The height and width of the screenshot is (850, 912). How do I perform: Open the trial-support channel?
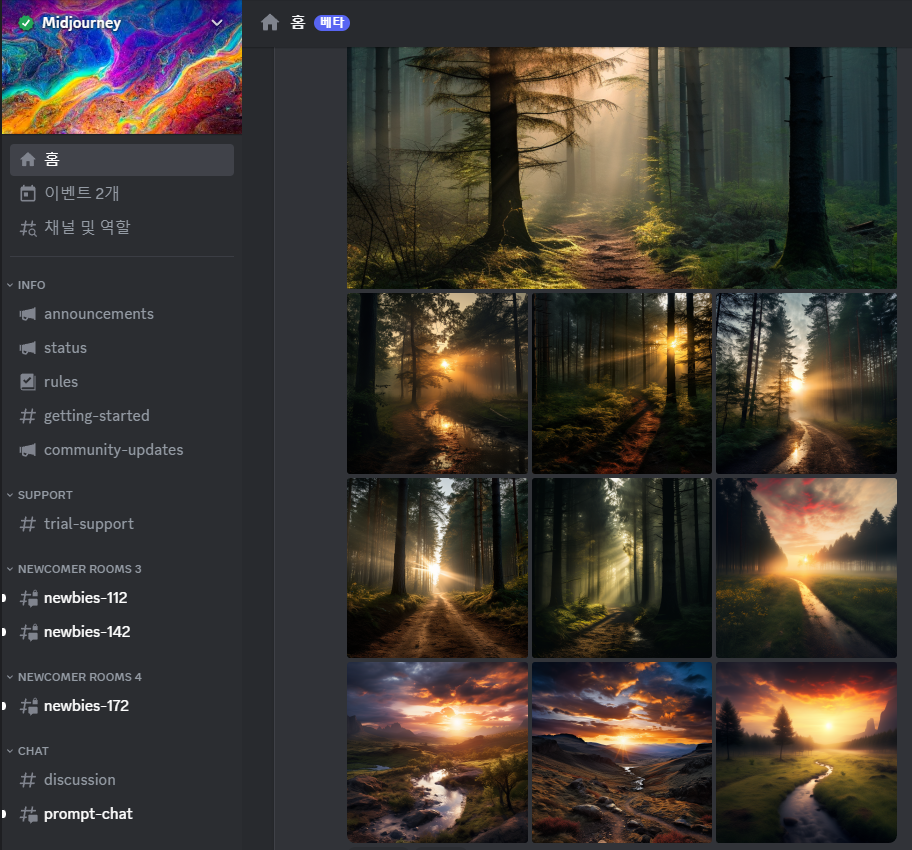tap(122, 524)
